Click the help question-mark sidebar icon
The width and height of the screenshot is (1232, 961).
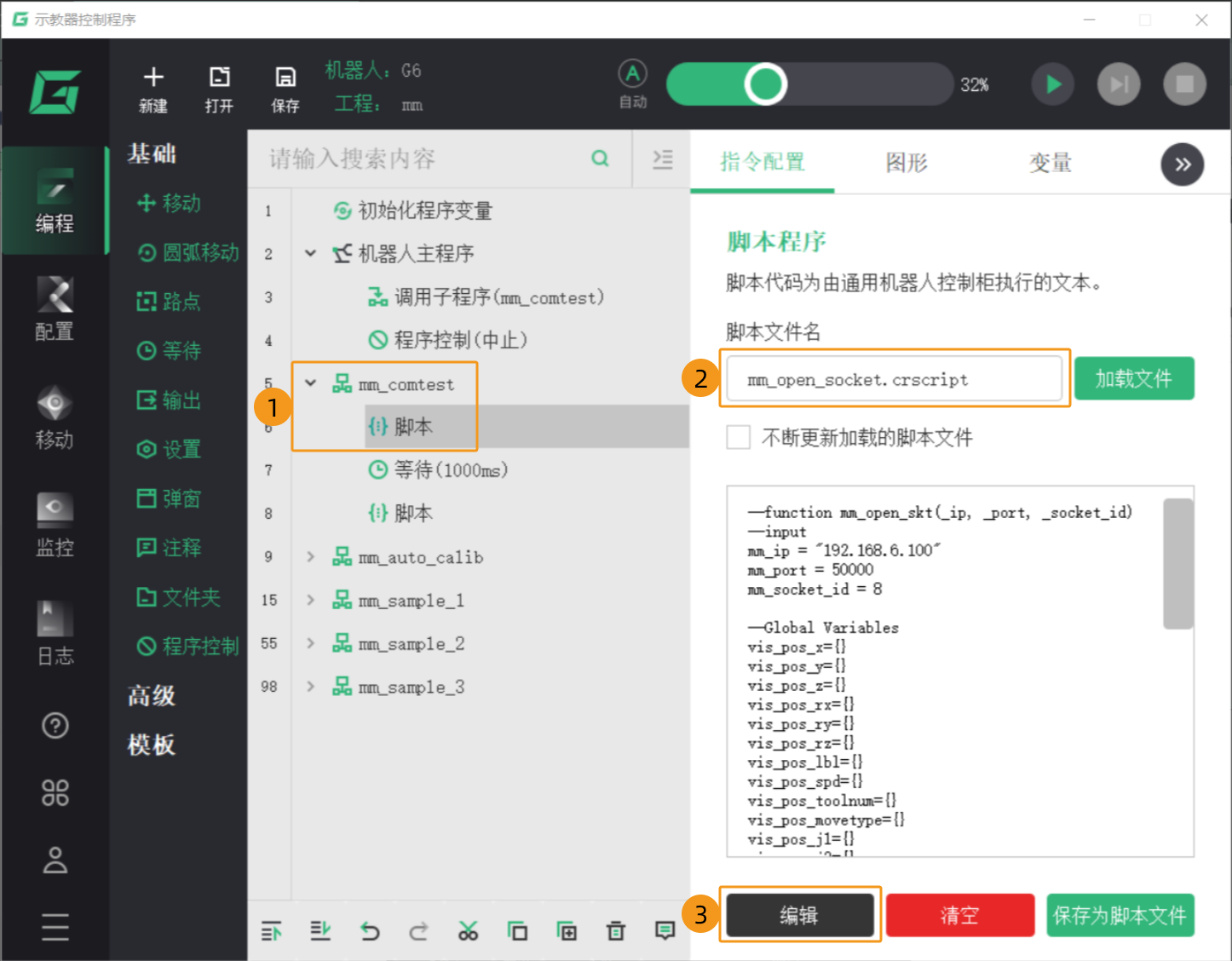click(x=55, y=726)
